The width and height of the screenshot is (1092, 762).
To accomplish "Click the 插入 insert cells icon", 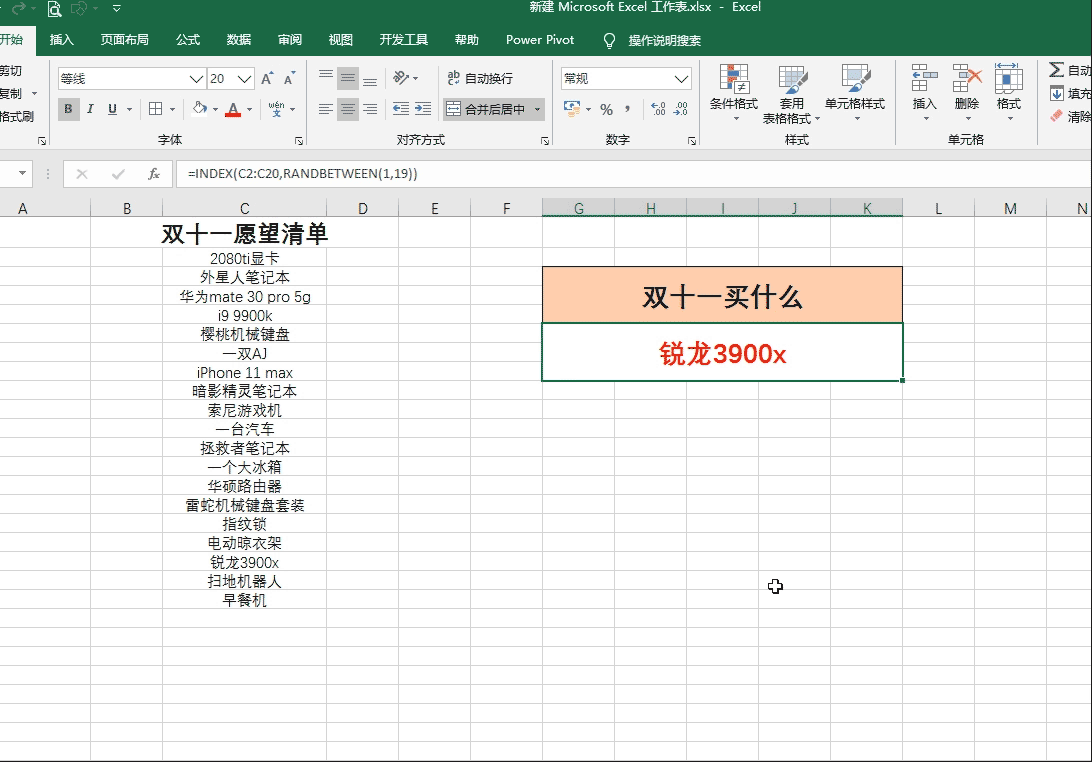I will (924, 79).
